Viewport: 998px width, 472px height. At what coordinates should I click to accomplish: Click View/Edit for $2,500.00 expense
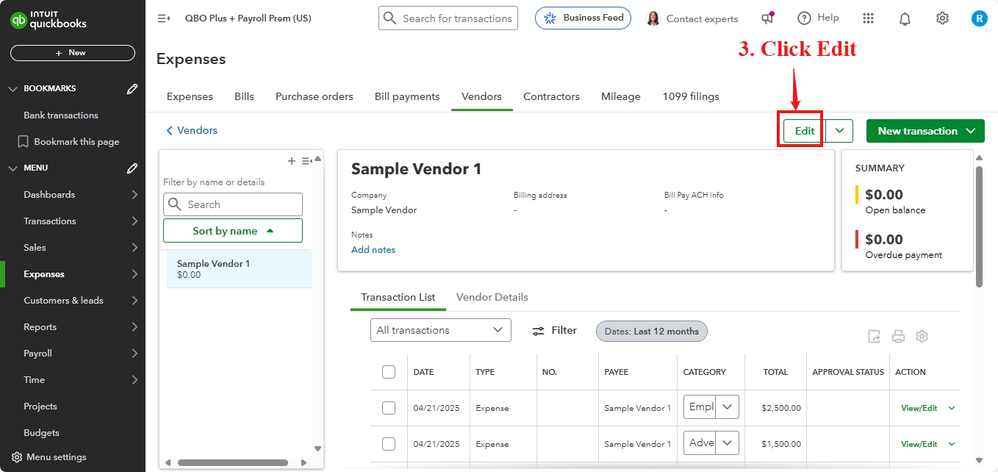pyautogui.click(x=919, y=408)
